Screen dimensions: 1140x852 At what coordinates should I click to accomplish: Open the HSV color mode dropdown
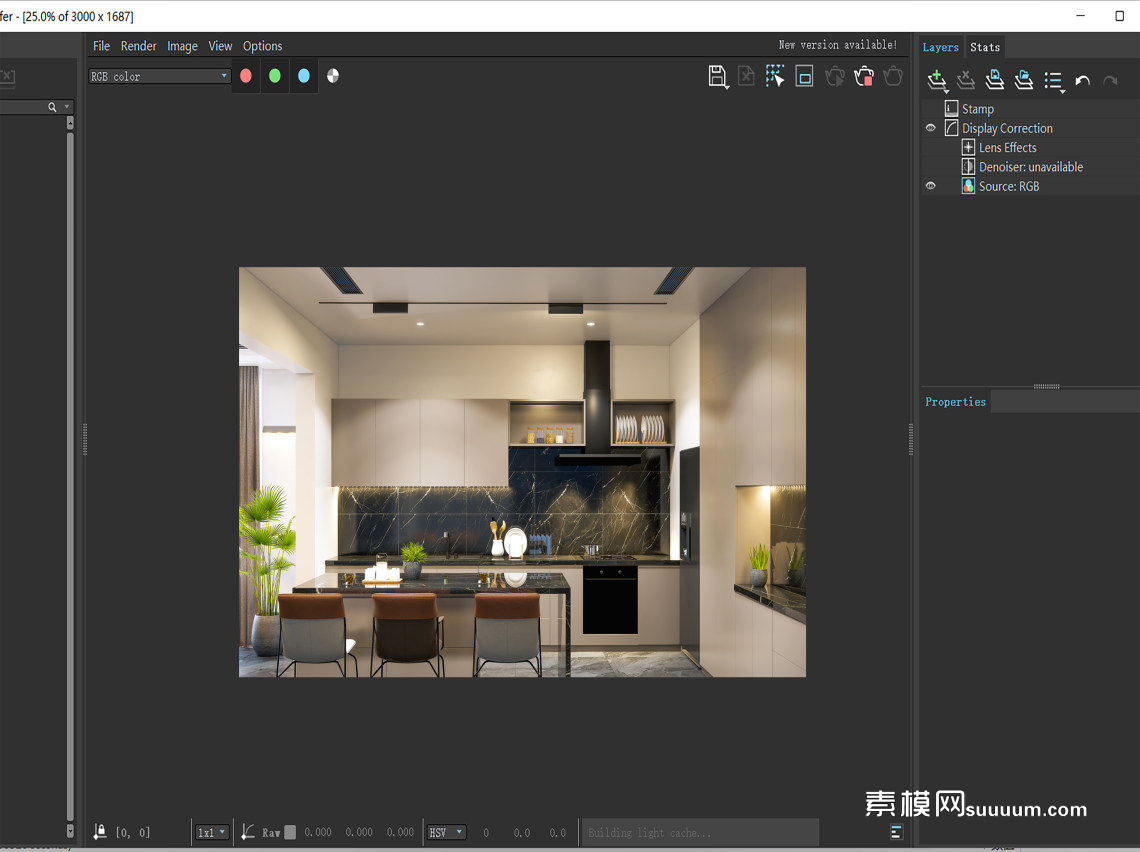tap(446, 832)
